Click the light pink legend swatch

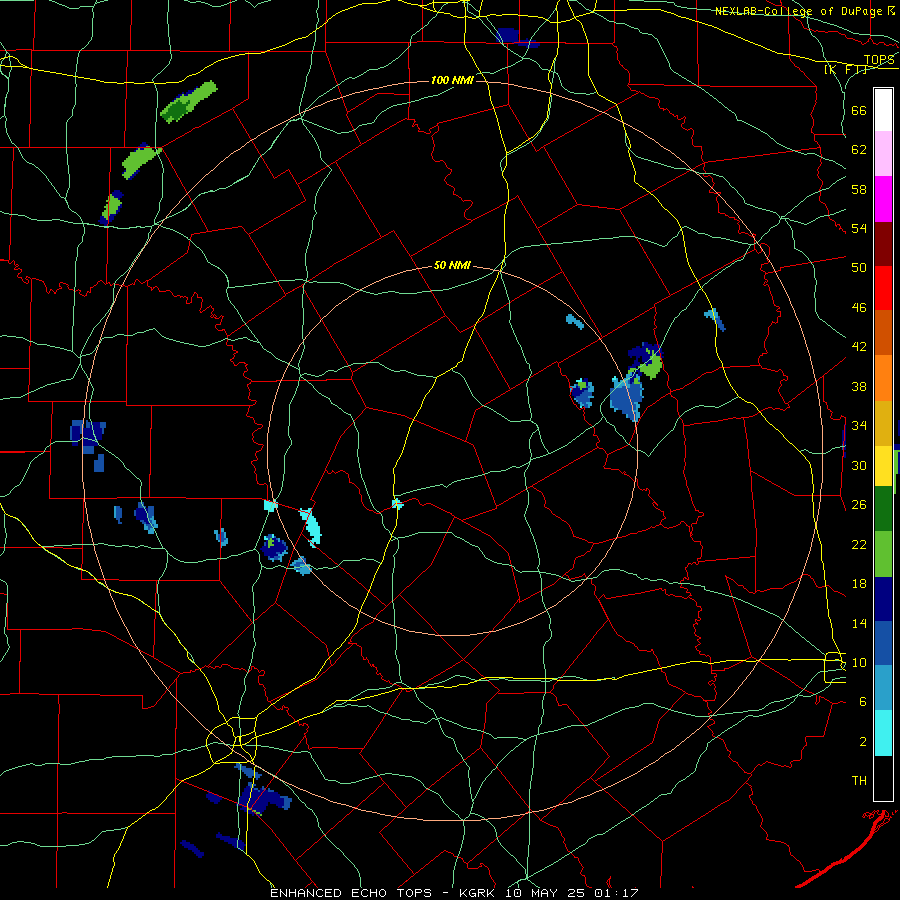pyautogui.click(x=883, y=154)
